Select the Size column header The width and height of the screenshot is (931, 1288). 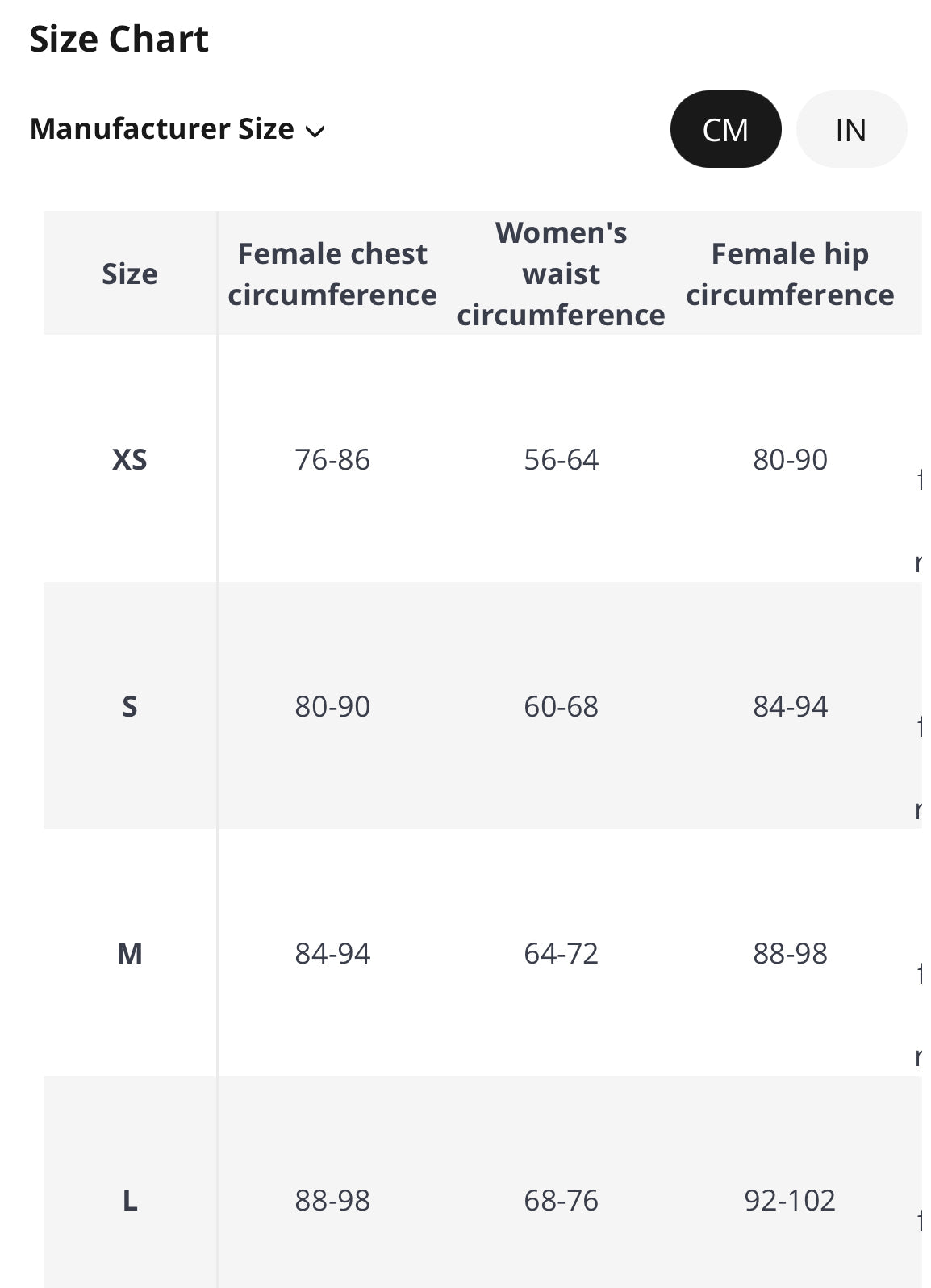pyautogui.click(x=130, y=274)
